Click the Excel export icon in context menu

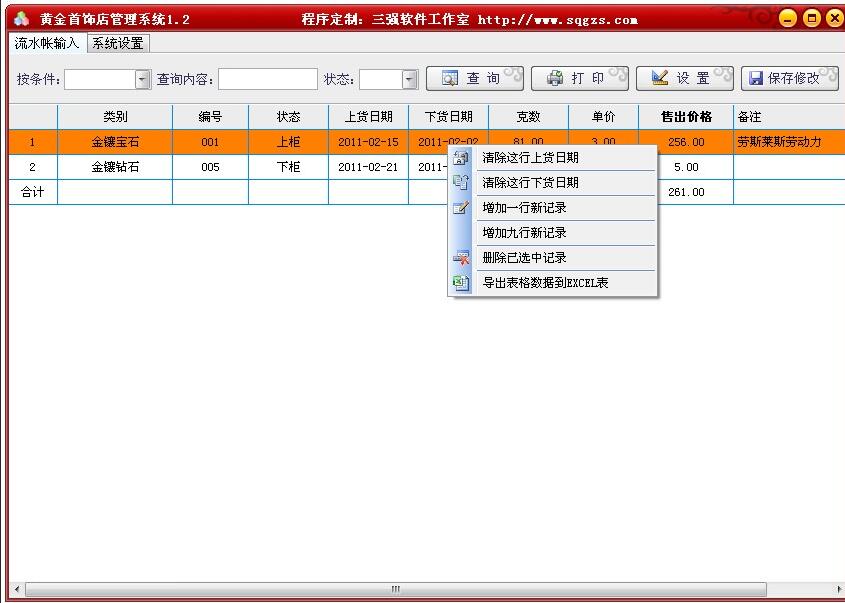pos(462,283)
